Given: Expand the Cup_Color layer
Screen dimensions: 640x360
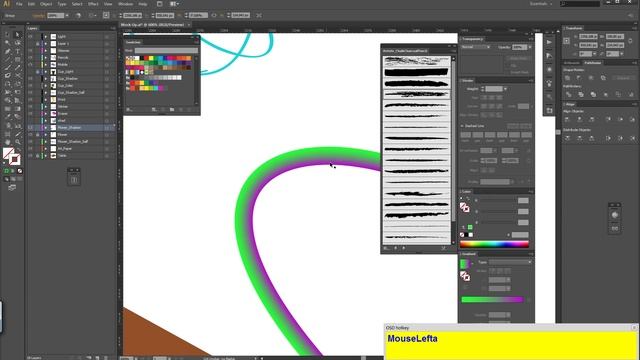Looking at the screenshot, I should 46,86.
